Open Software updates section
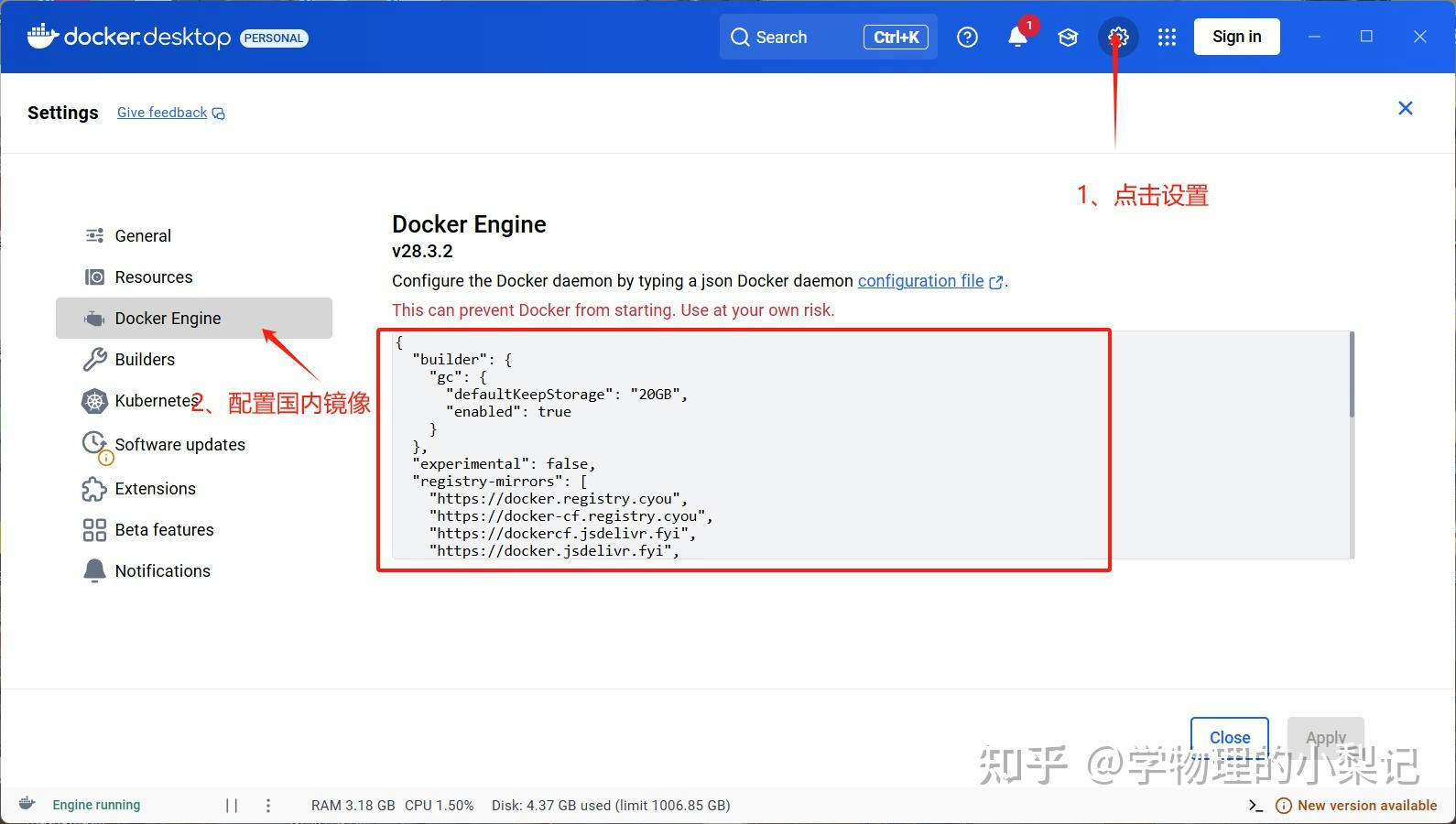1456x824 pixels. (x=179, y=445)
